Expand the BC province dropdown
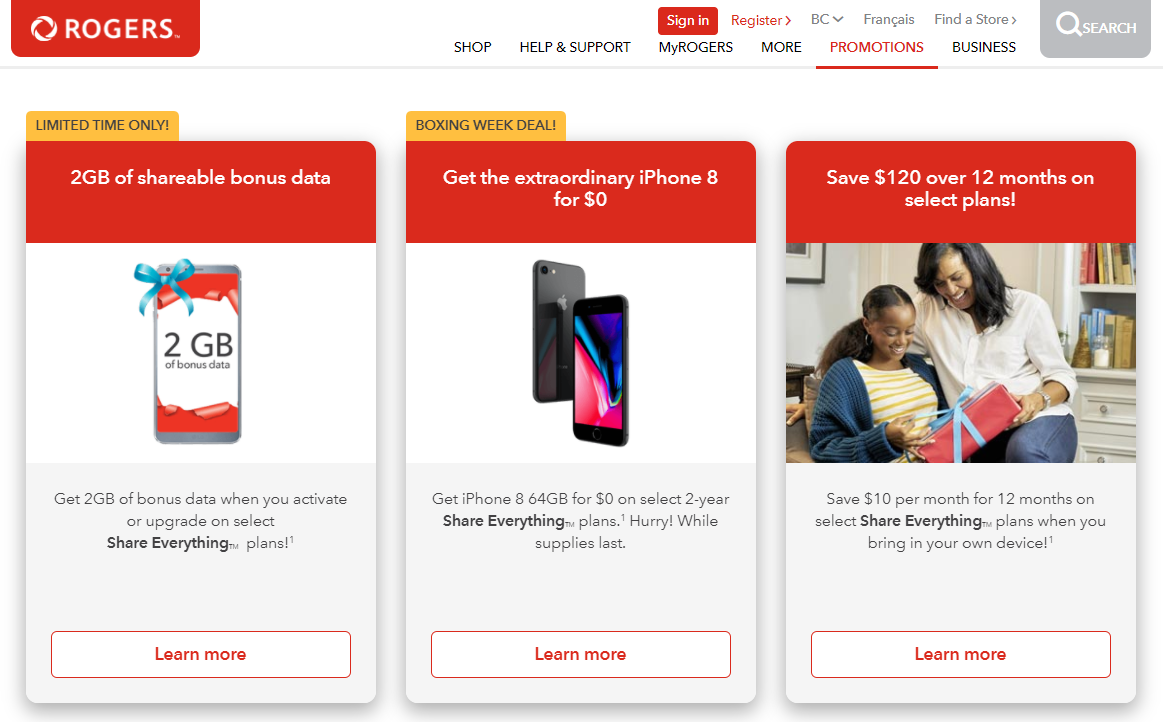The width and height of the screenshot is (1163, 722). [x=827, y=19]
